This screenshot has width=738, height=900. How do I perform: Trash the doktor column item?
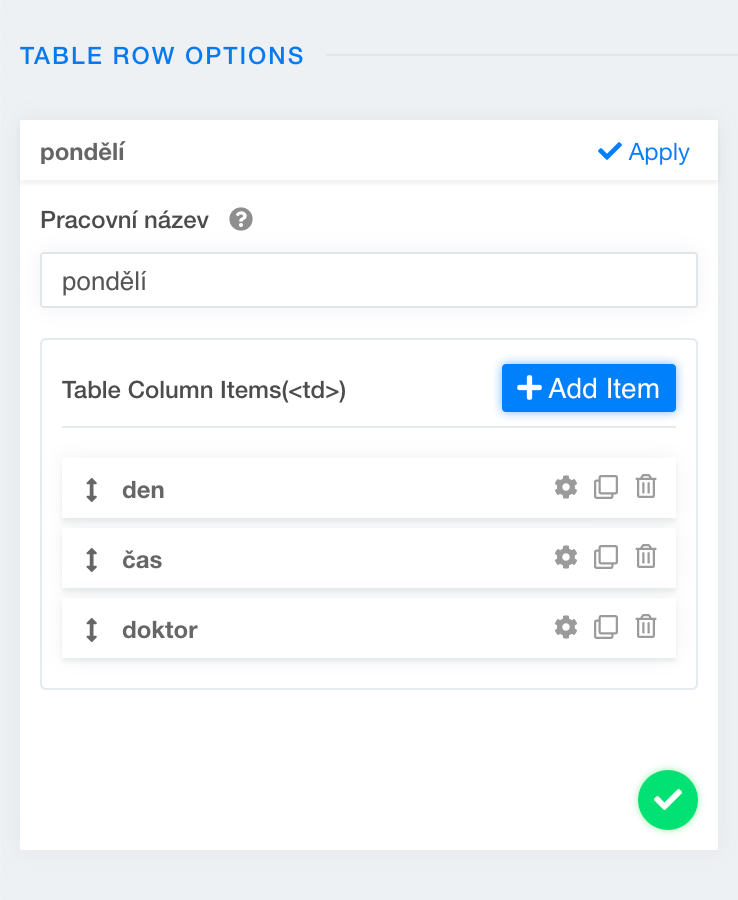coord(646,627)
